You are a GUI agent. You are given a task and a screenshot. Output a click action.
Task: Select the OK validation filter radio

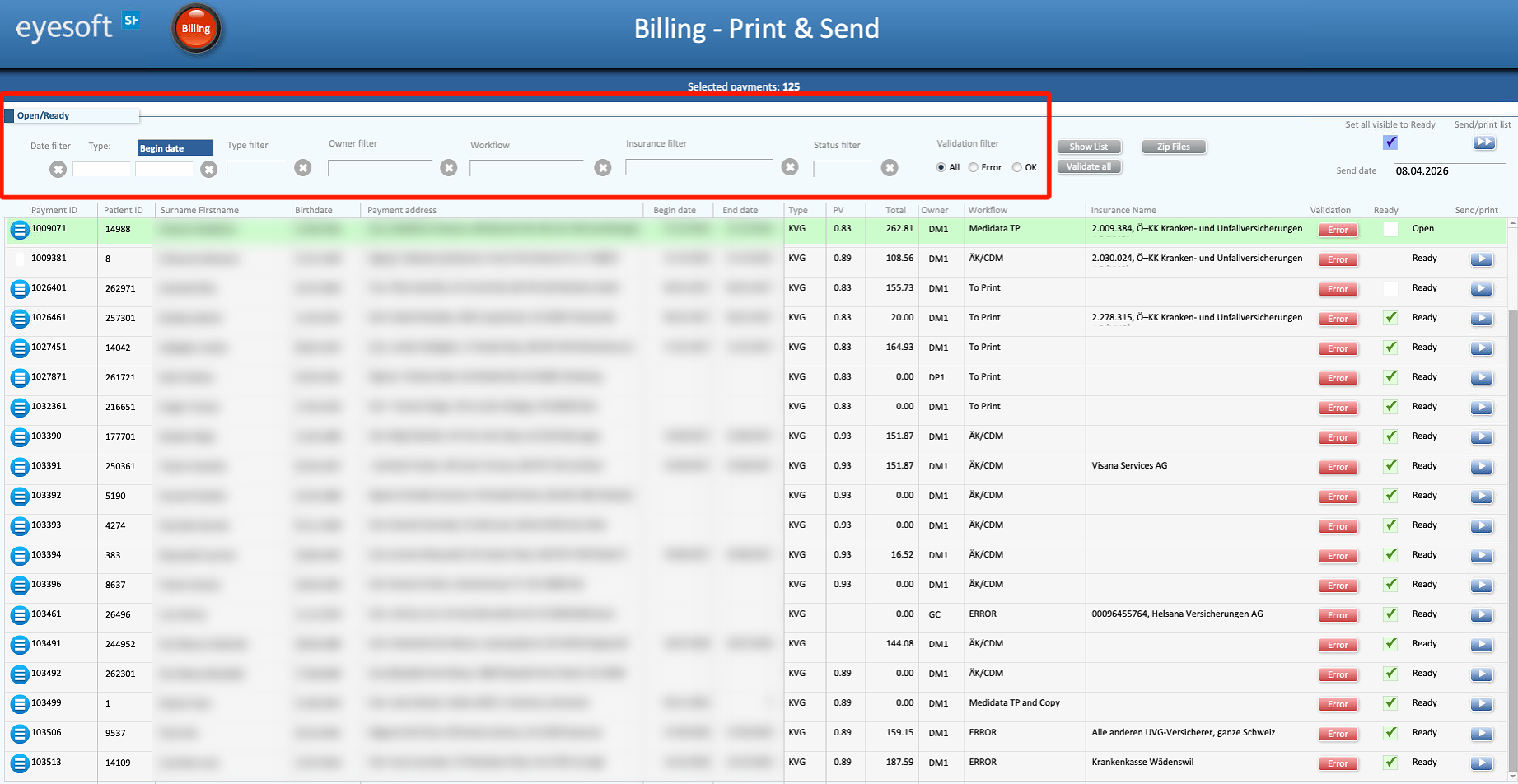tap(1017, 167)
